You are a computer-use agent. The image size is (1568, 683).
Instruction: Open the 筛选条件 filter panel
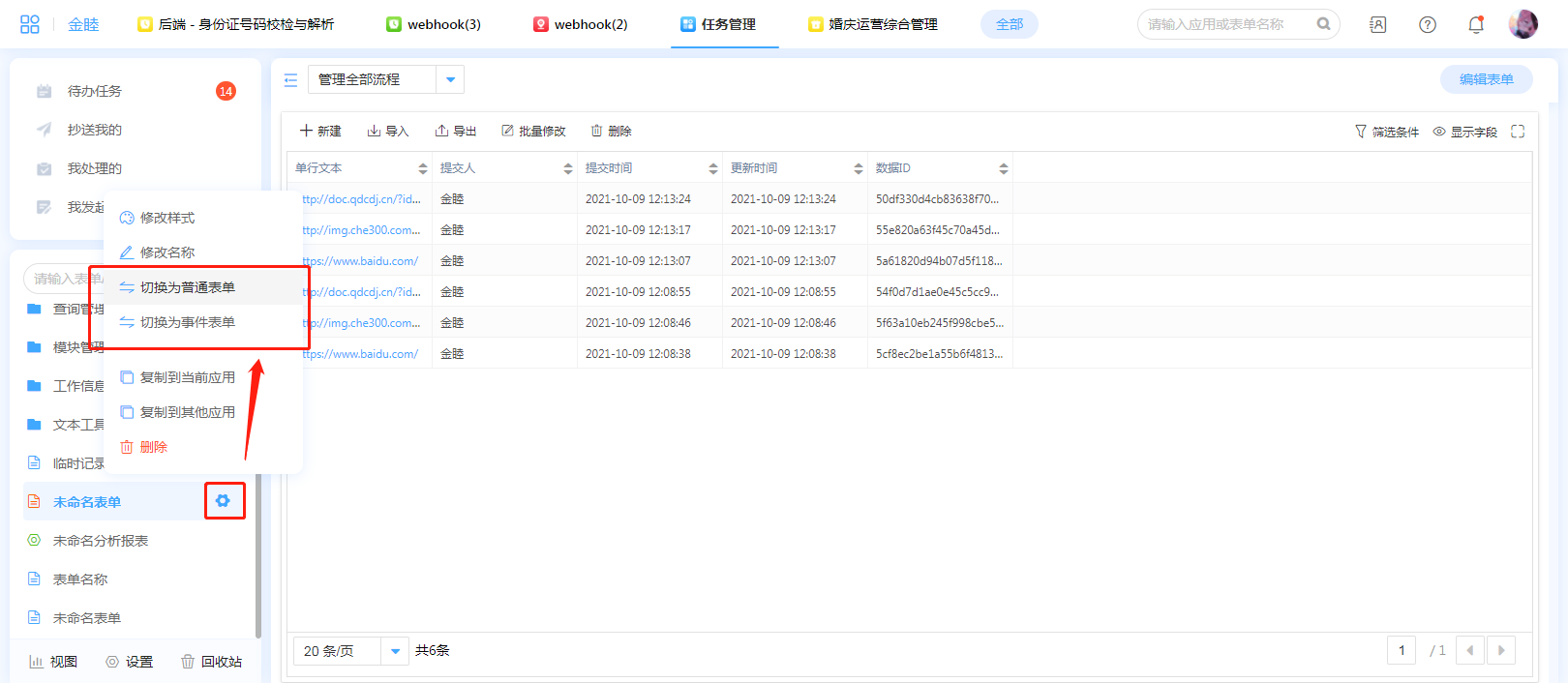click(x=1386, y=132)
